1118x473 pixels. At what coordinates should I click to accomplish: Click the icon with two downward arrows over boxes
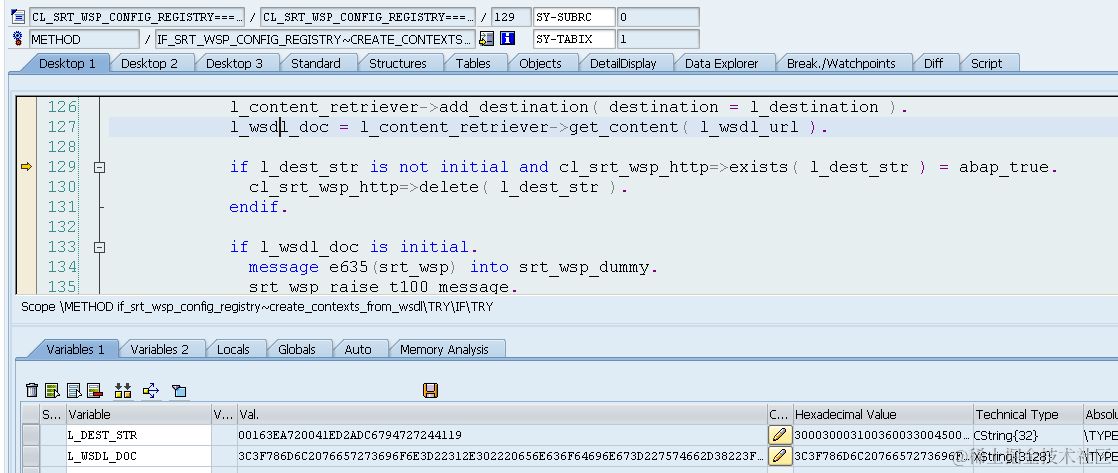click(x=123, y=390)
